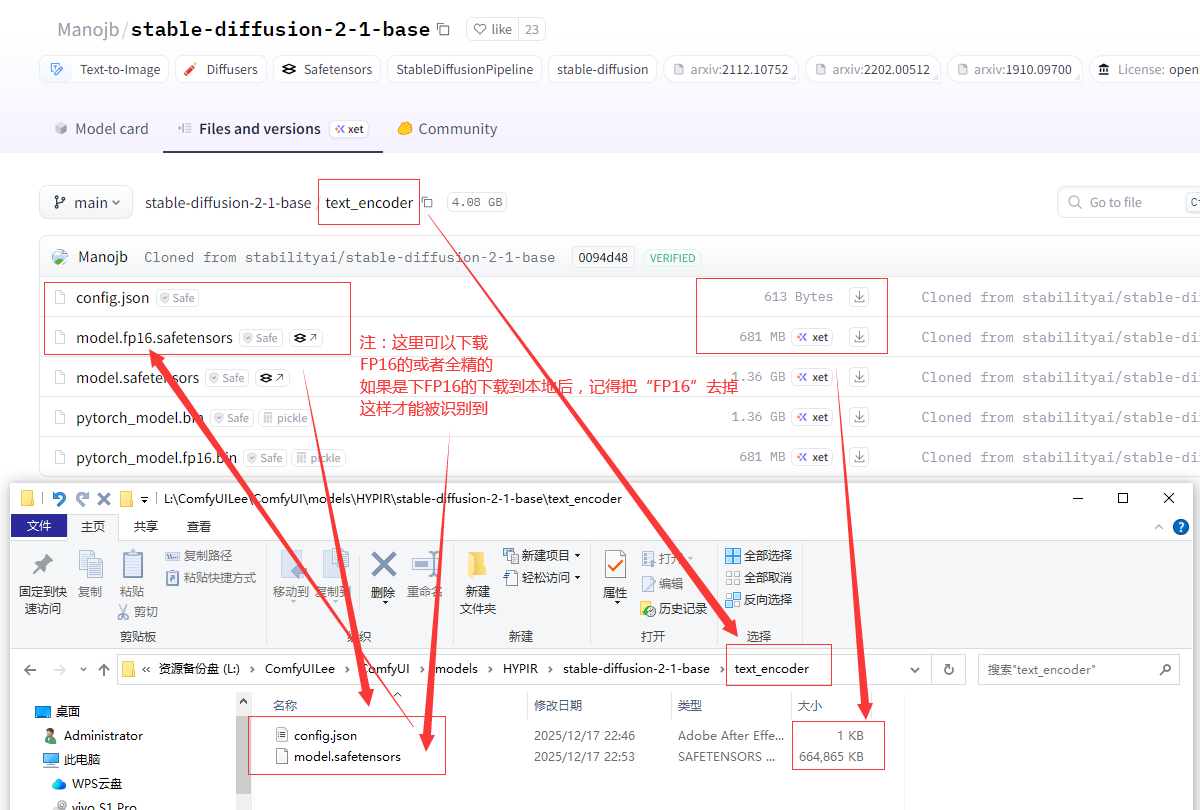The height and width of the screenshot is (810, 1200).
Task: Copy the text_encoder folder path
Action: [x=427, y=203]
